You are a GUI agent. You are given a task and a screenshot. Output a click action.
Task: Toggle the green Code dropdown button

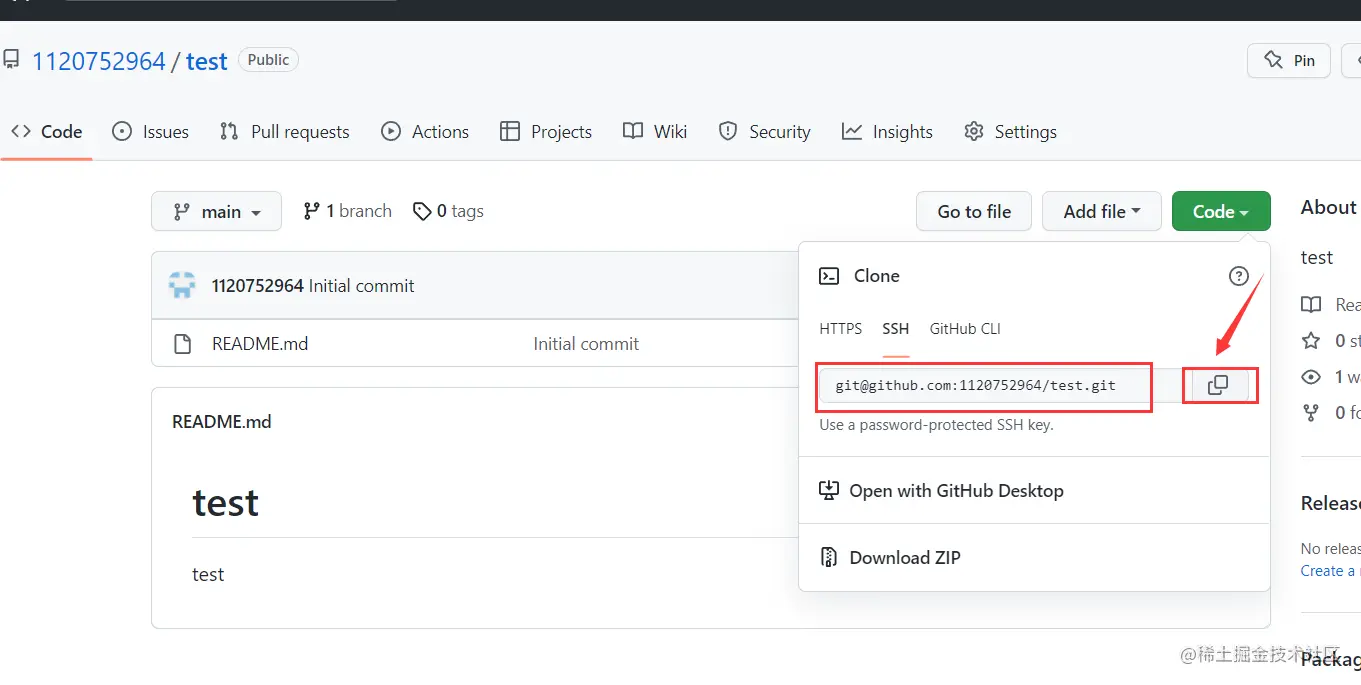(1221, 211)
